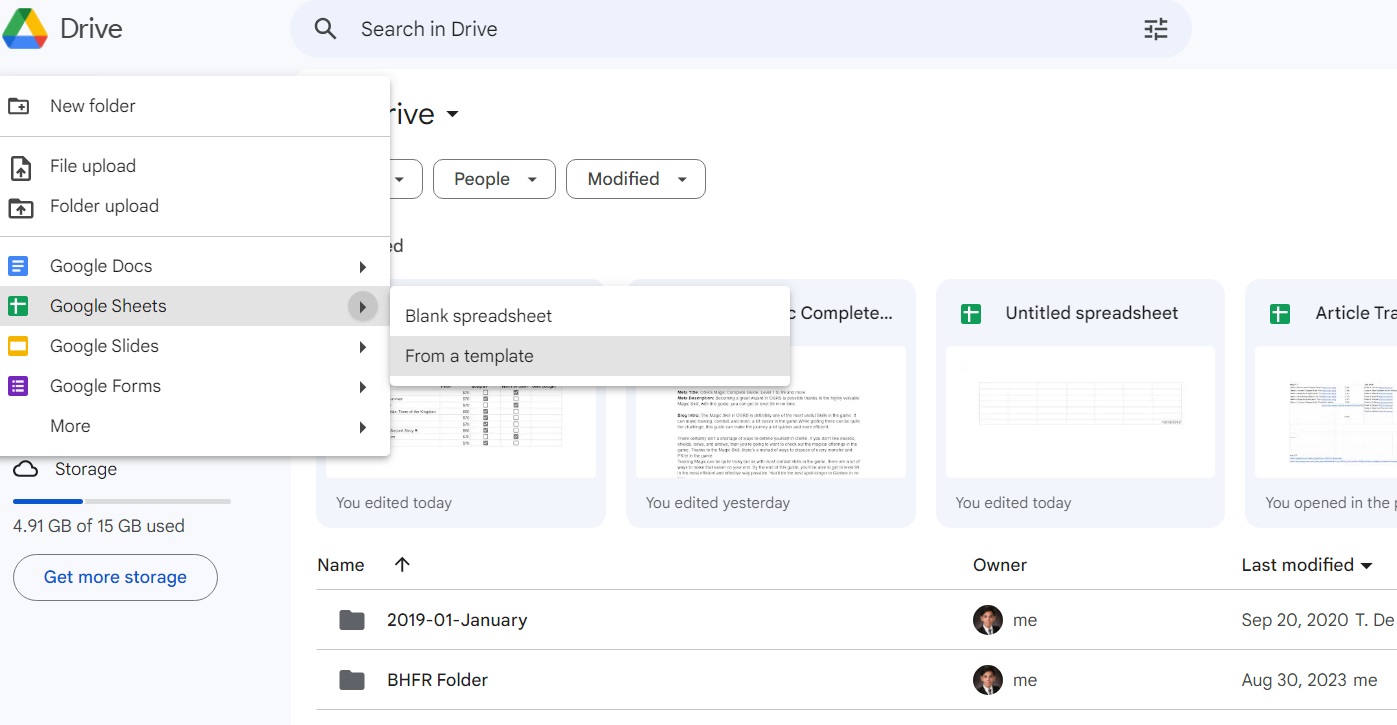Screen dimensions: 1397x725
Task: Expand the Google Sheets submenu arrow
Action: [363, 307]
